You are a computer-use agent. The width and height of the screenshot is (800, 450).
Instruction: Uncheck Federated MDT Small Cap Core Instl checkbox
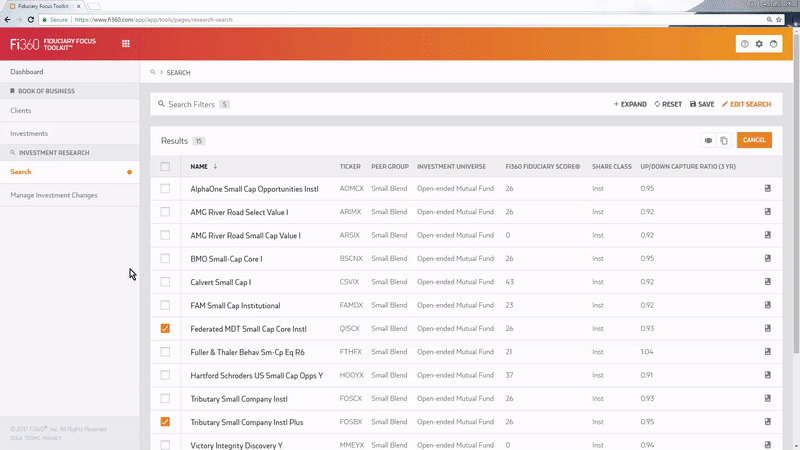click(165, 329)
